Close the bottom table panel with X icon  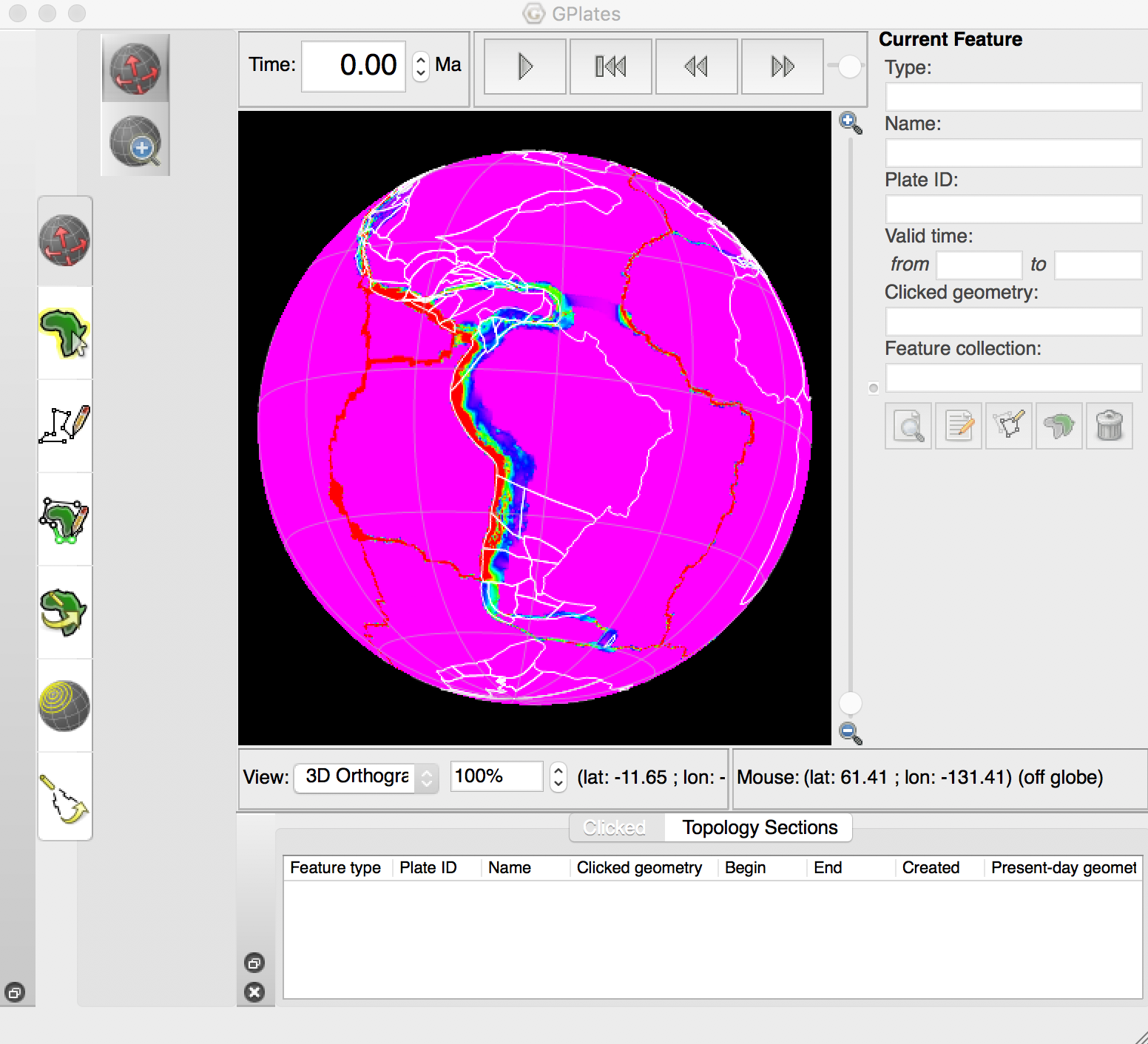coord(254,992)
